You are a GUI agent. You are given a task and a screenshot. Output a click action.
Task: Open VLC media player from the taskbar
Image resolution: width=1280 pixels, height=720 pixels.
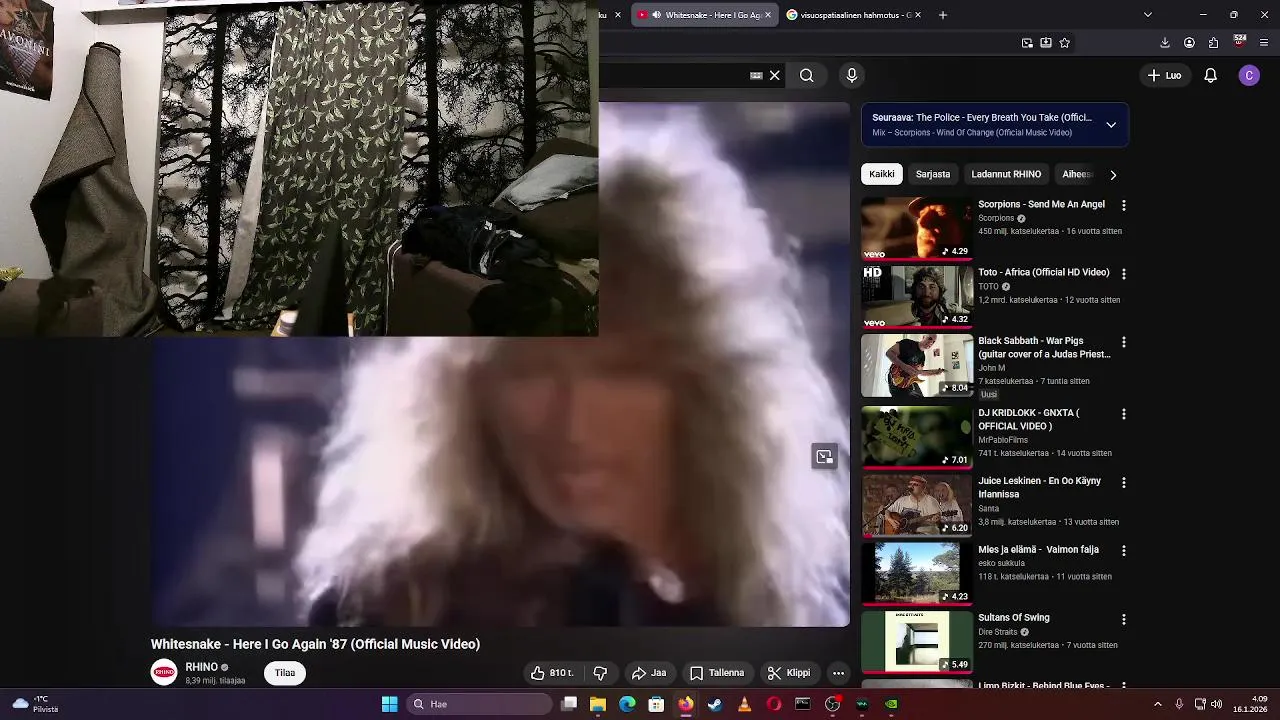tap(744, 704)
